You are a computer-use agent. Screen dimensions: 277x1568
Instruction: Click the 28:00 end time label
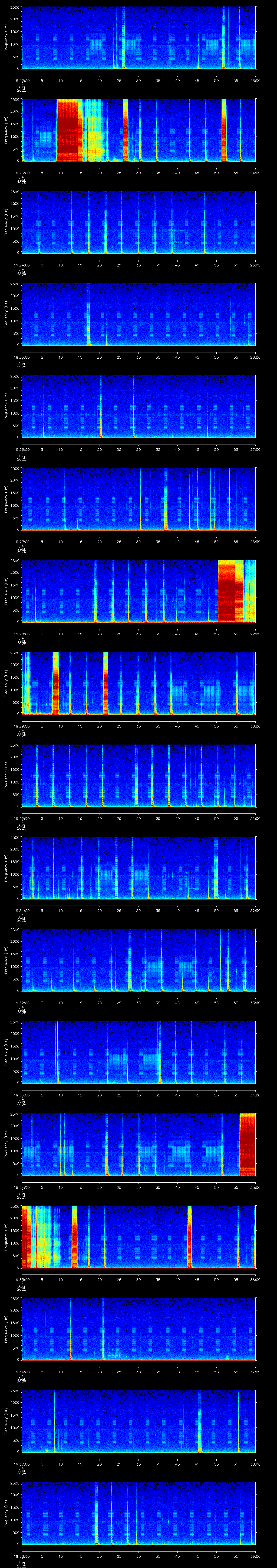[x=255, y=542]
